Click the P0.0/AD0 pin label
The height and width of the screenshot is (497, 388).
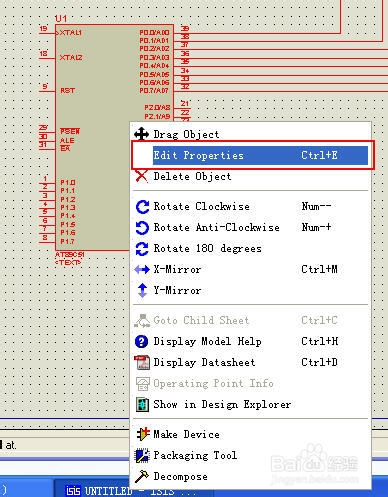point(154,33)
